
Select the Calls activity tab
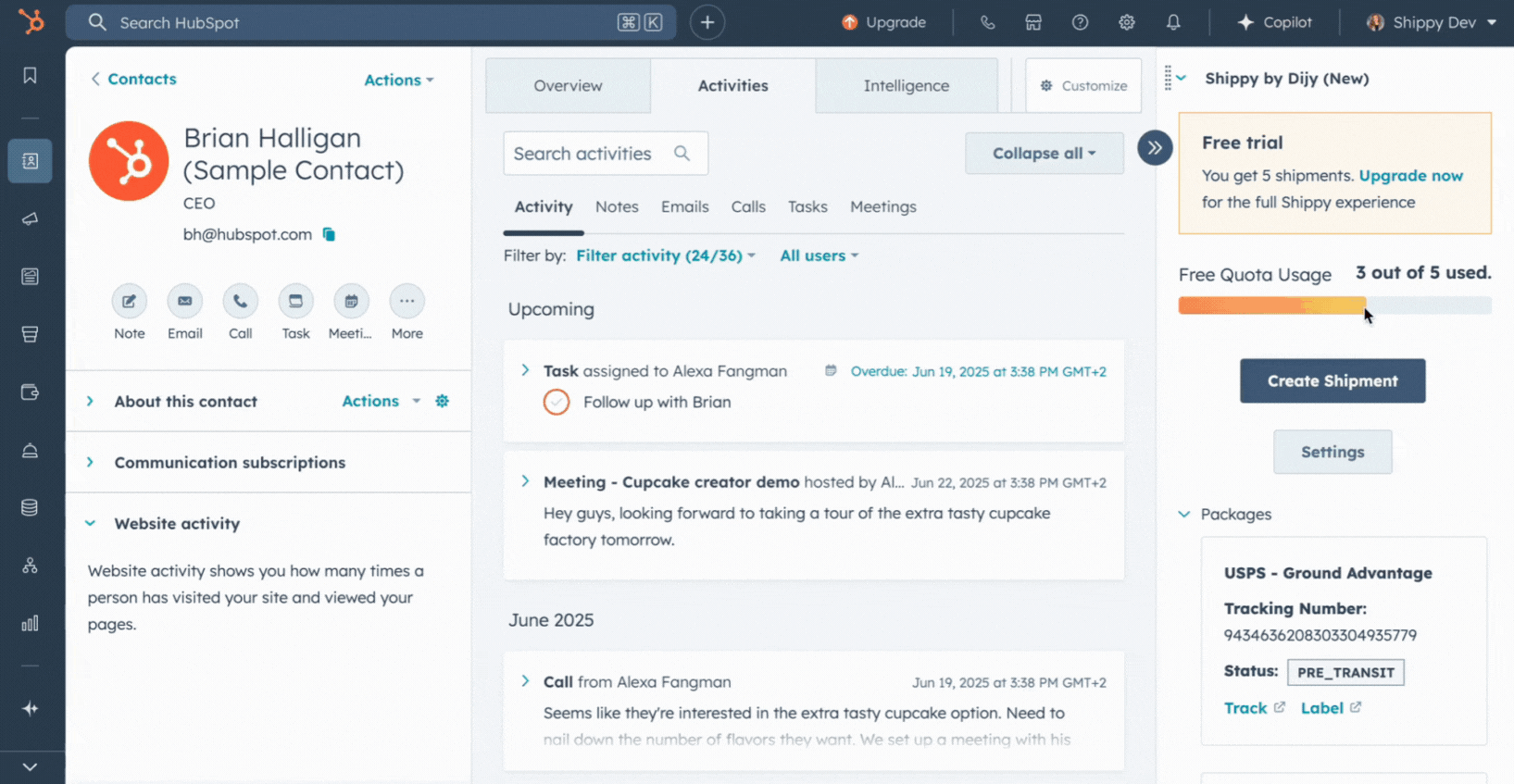tap(748, 206)
